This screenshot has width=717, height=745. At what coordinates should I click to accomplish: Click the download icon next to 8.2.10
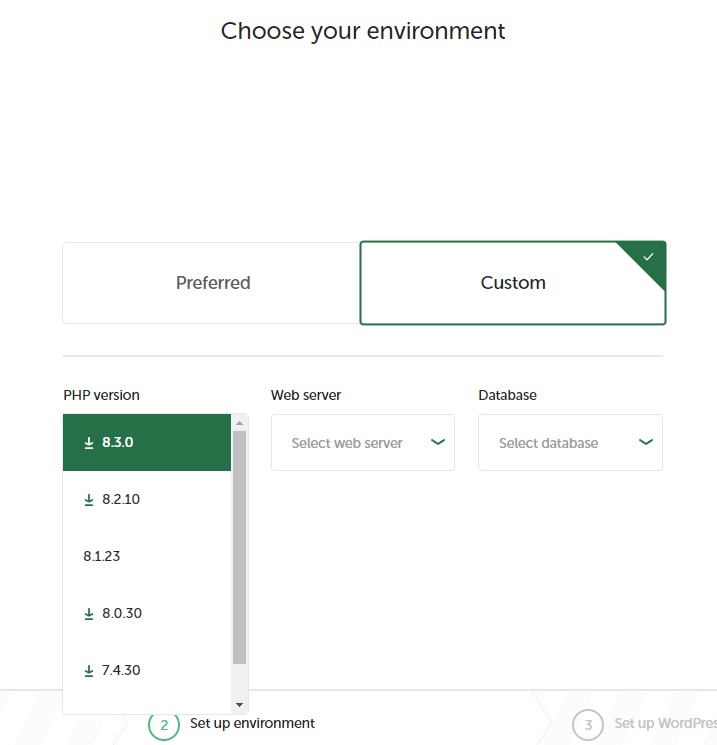[89, 499]
